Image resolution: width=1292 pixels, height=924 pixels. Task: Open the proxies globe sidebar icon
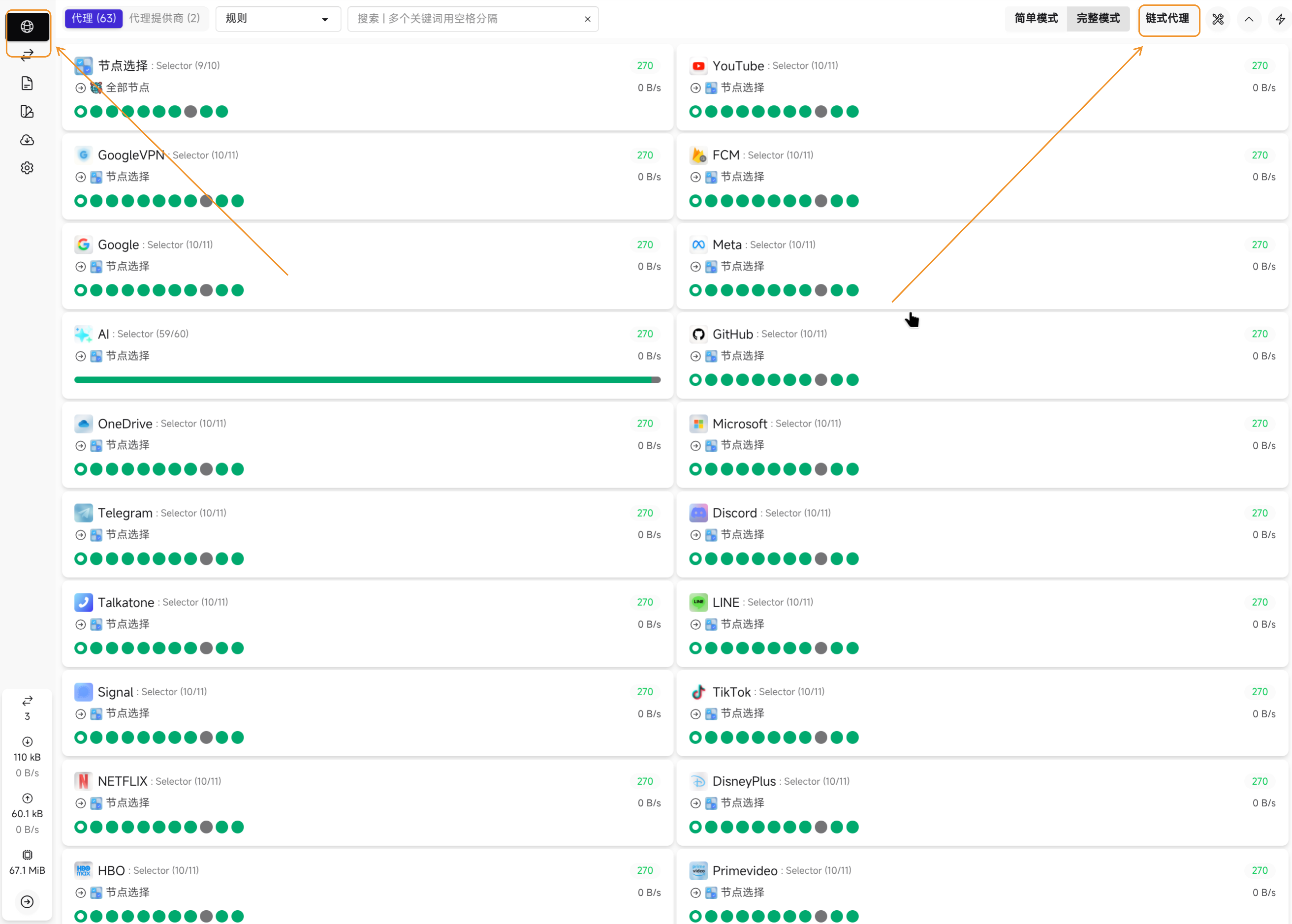tap(28, 27)
